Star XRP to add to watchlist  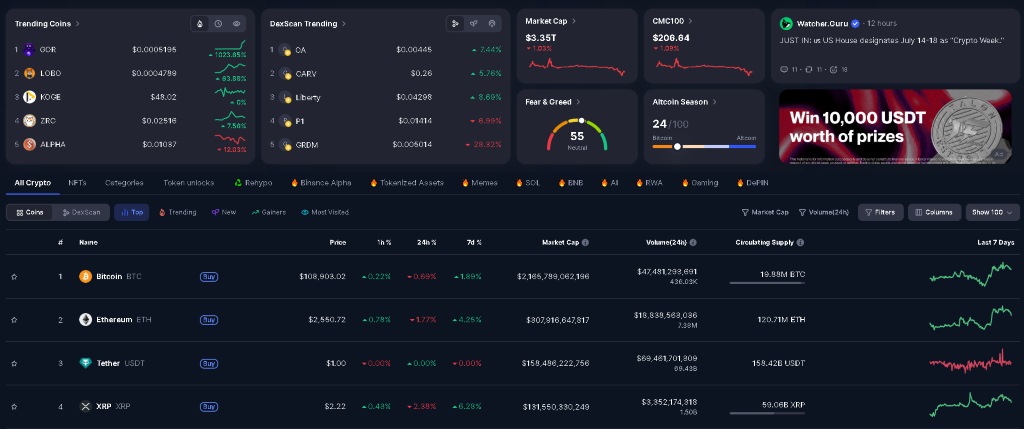click(14, 406)
